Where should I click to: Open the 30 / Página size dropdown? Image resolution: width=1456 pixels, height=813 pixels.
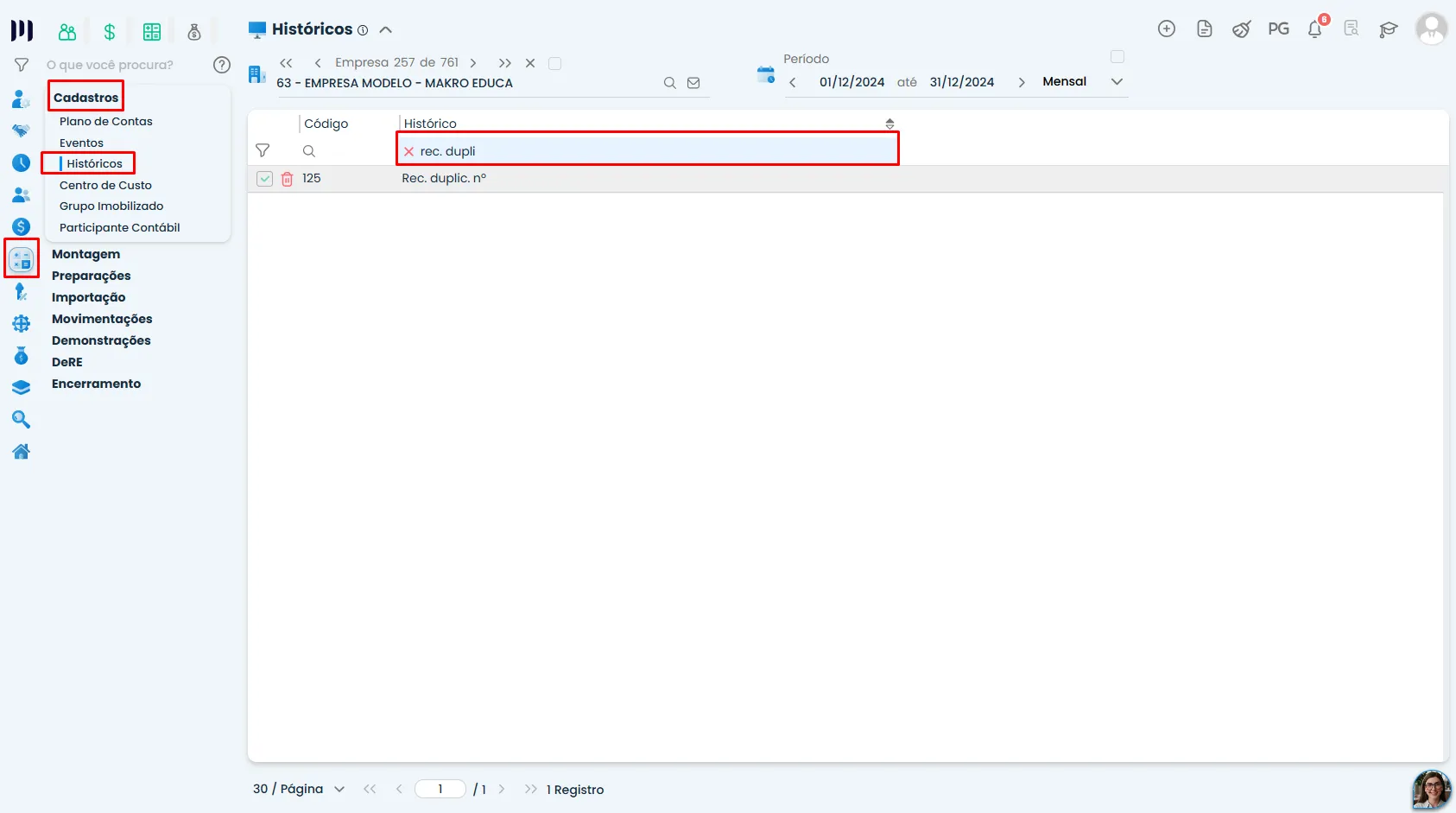tap(299, 789)
